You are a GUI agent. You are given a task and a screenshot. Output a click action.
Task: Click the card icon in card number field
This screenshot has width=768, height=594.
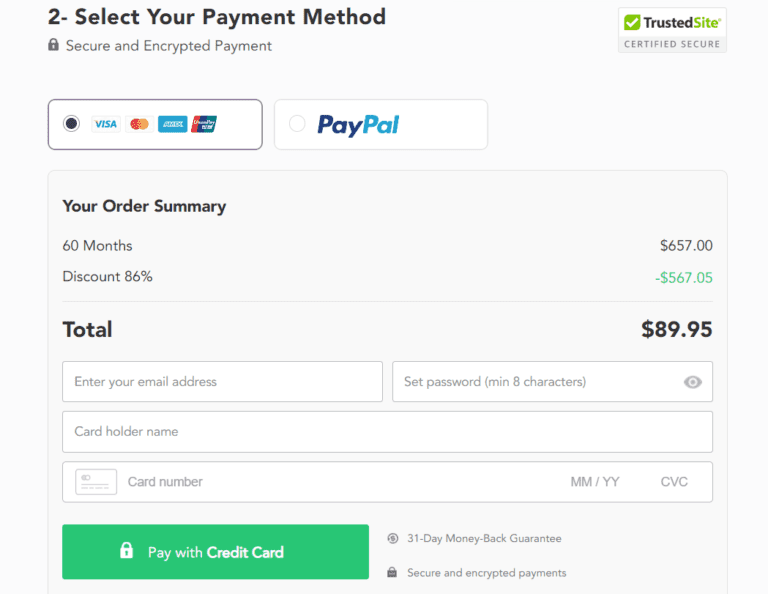[96, 482]
